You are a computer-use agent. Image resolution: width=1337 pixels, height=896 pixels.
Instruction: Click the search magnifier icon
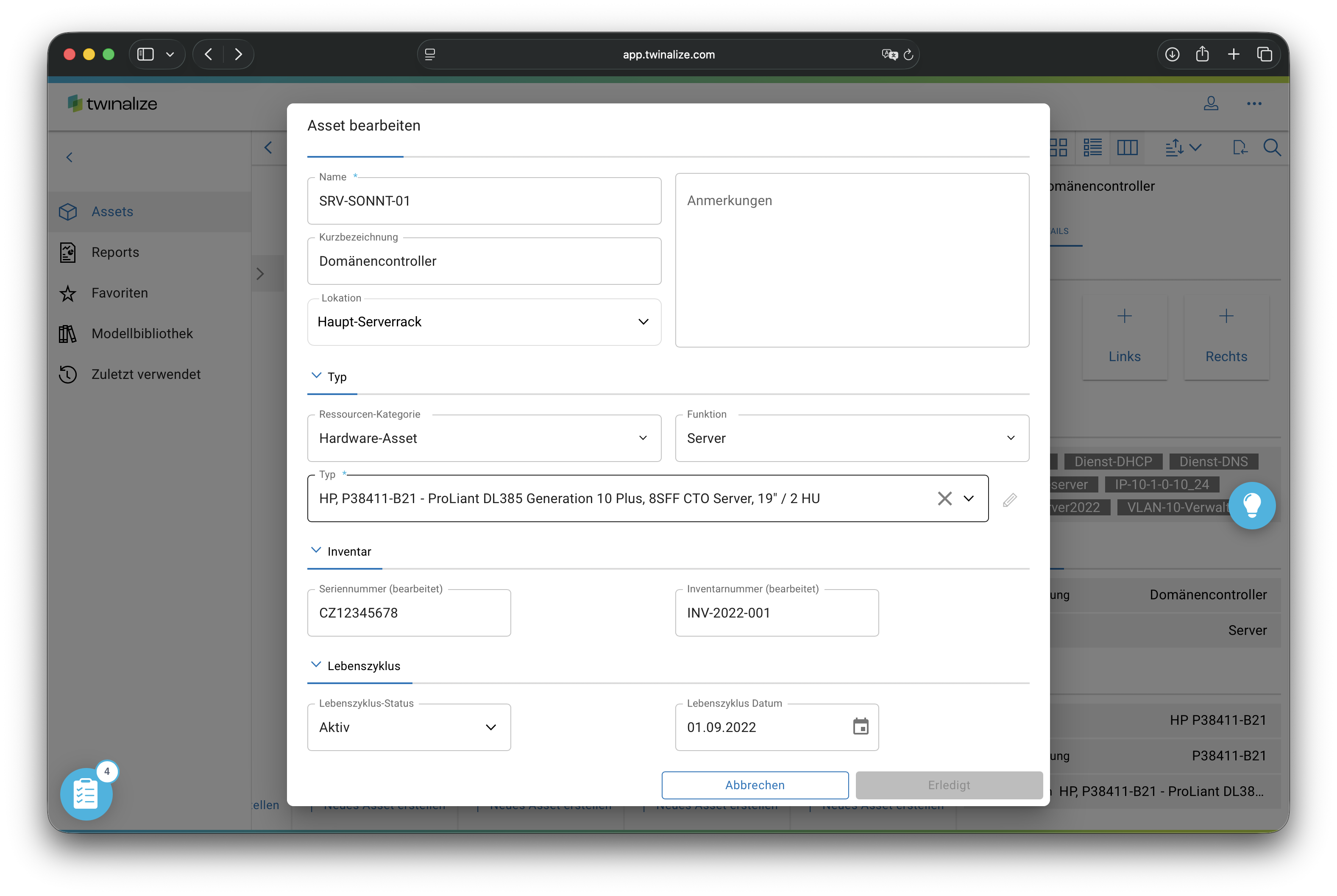[1272, 148]
